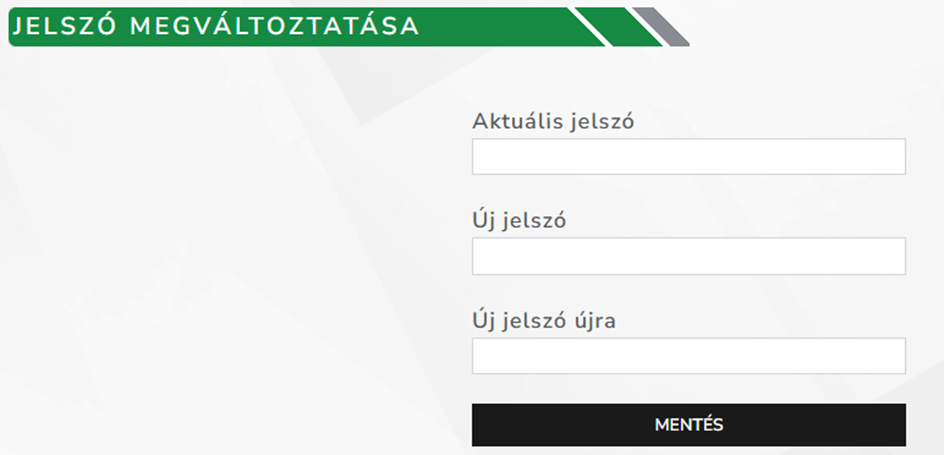
Task: Click the Új jelszó label
Action: 519,220
